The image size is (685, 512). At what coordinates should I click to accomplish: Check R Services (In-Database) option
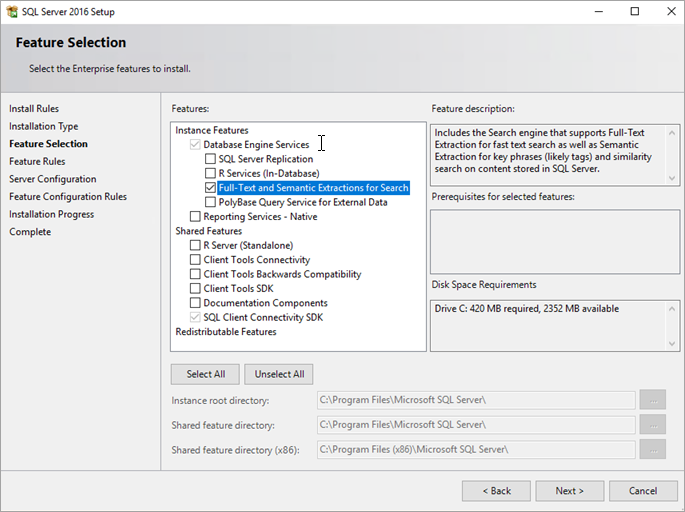pos(210,173)
